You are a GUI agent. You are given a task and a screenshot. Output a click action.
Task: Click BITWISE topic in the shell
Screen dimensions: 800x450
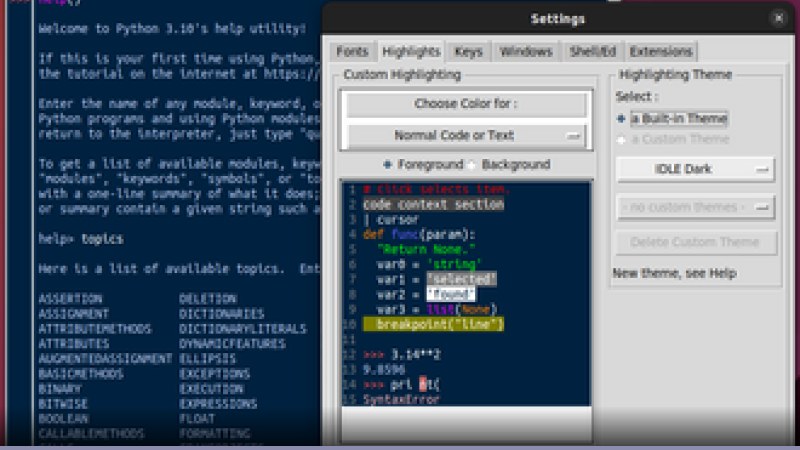click(63, 404)
